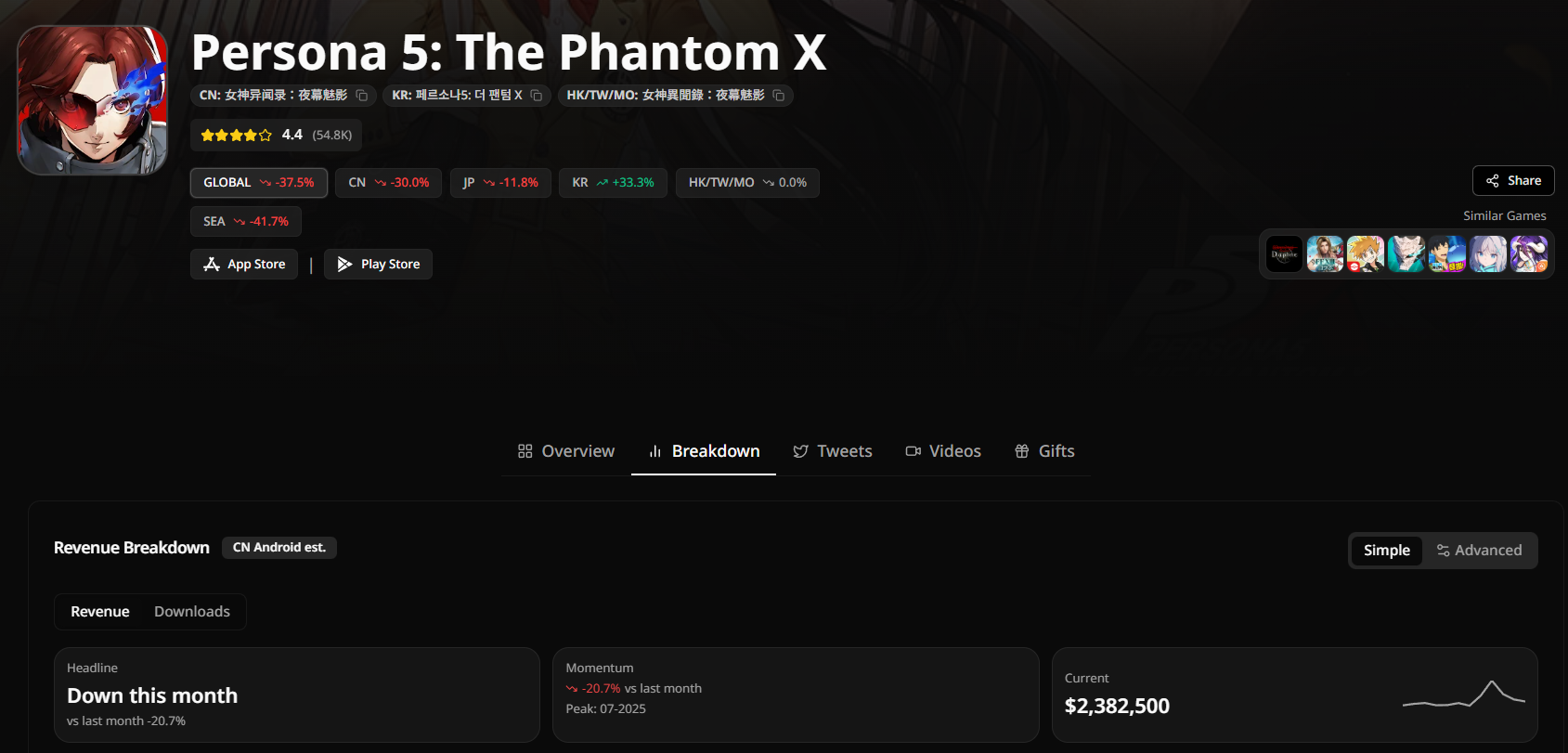Copy the KR title using copy icon
The height and width of the screenshot is (753, 1568).
pos(537,96)
